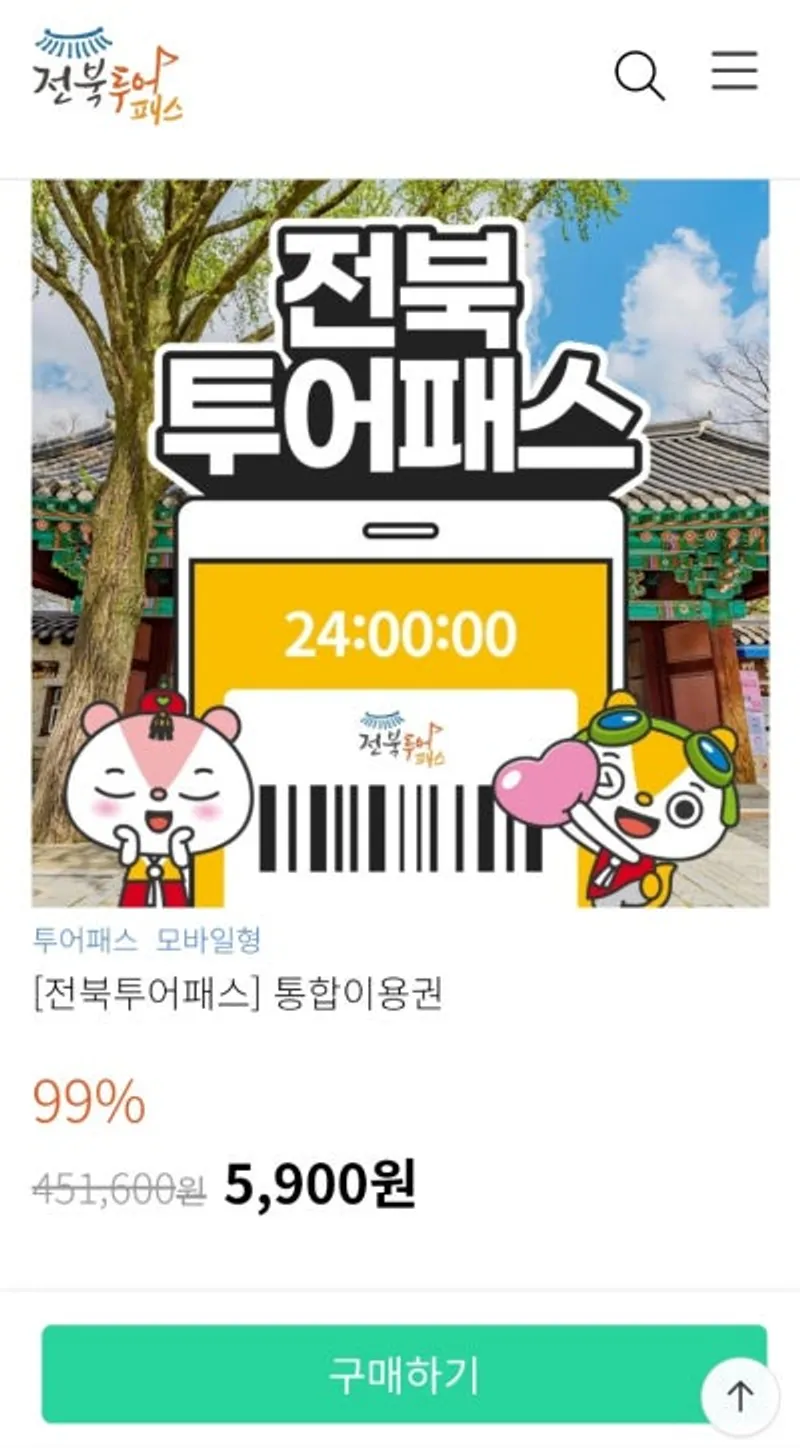
Task: Click the 구매하기 purchase button
Action: click(x=404, y=1374)
